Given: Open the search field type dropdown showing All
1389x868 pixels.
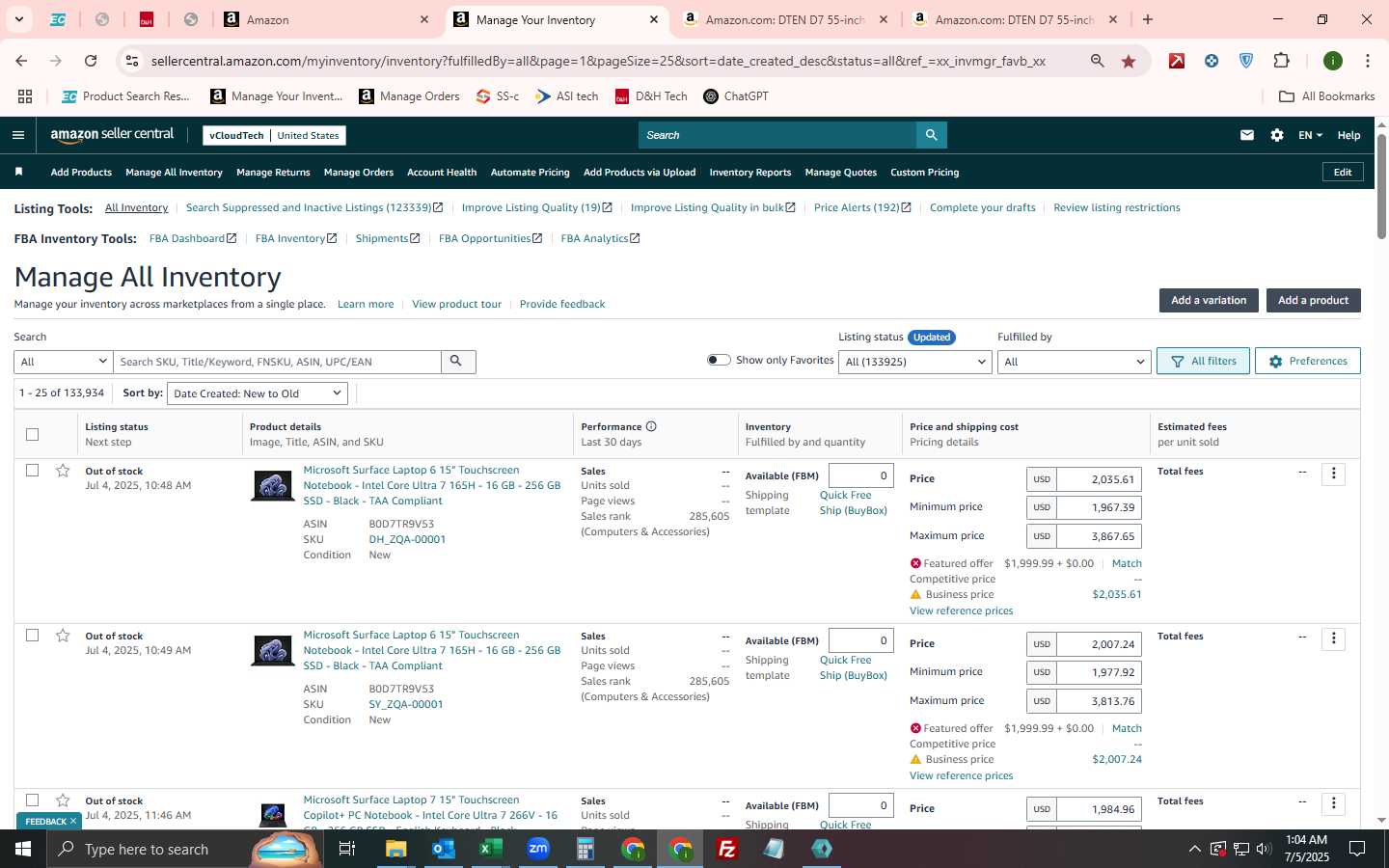Looking at the screenshot, I should 64,362.
